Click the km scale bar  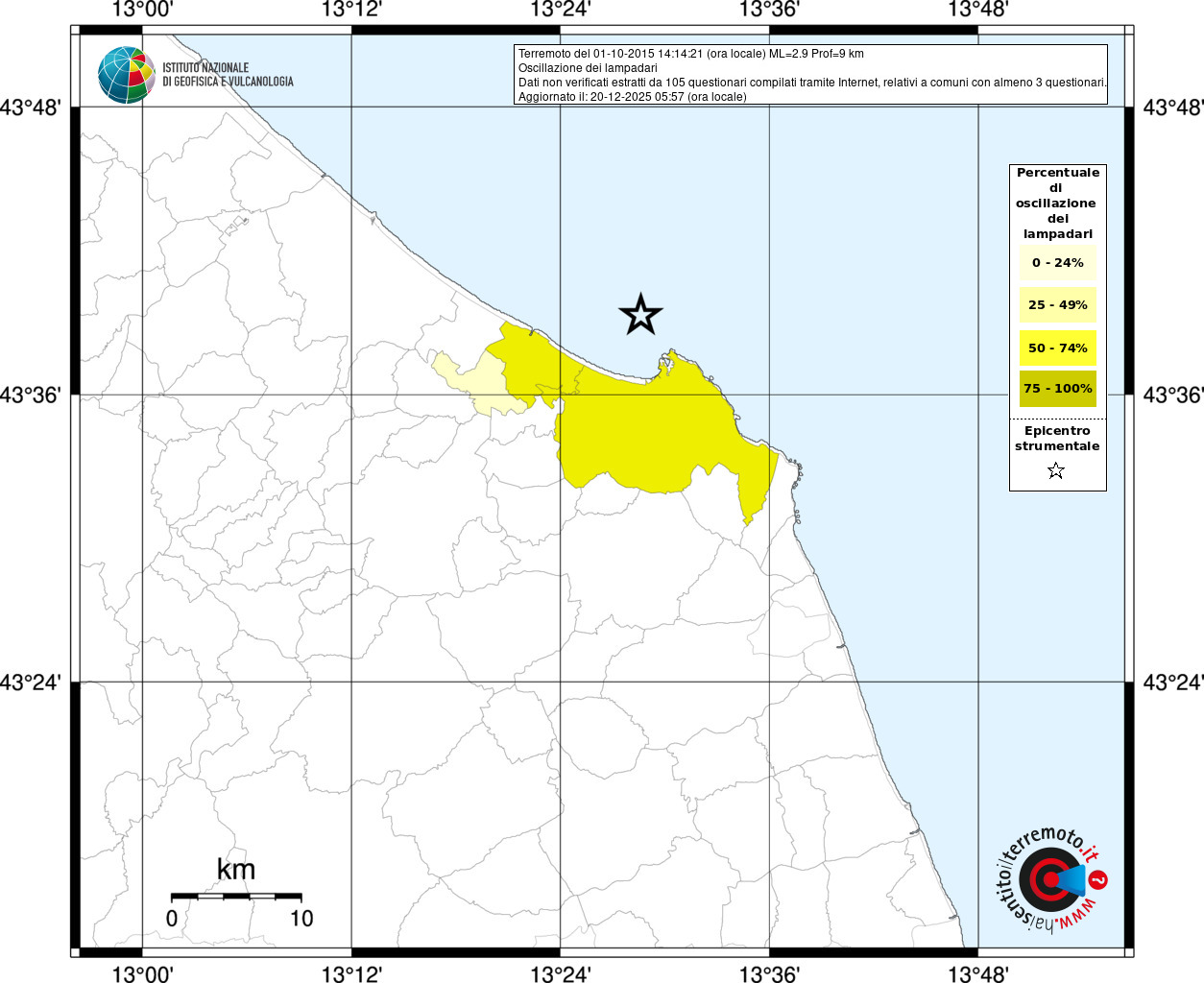236,897
